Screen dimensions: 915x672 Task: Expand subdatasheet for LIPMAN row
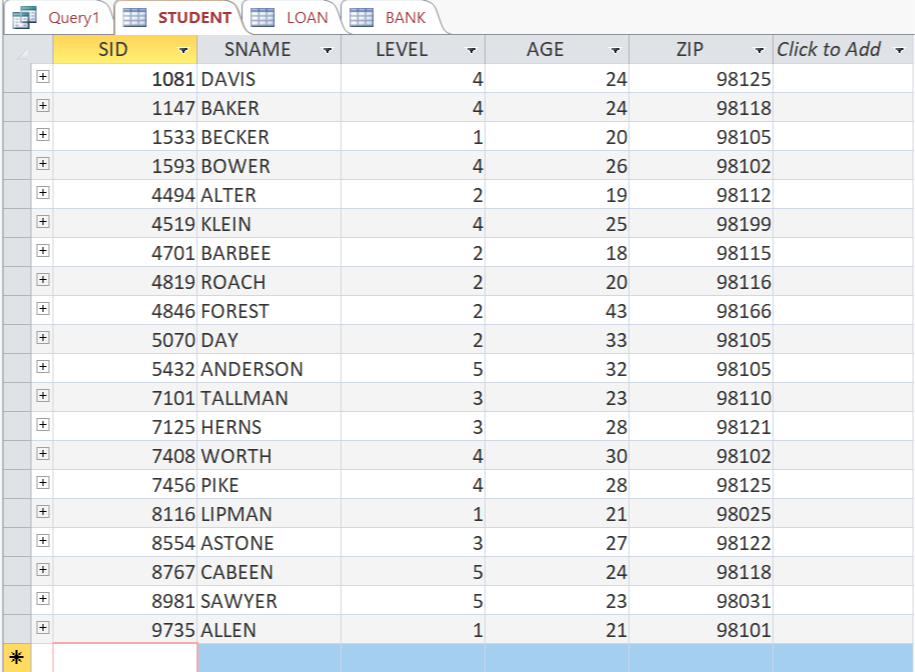43,512
